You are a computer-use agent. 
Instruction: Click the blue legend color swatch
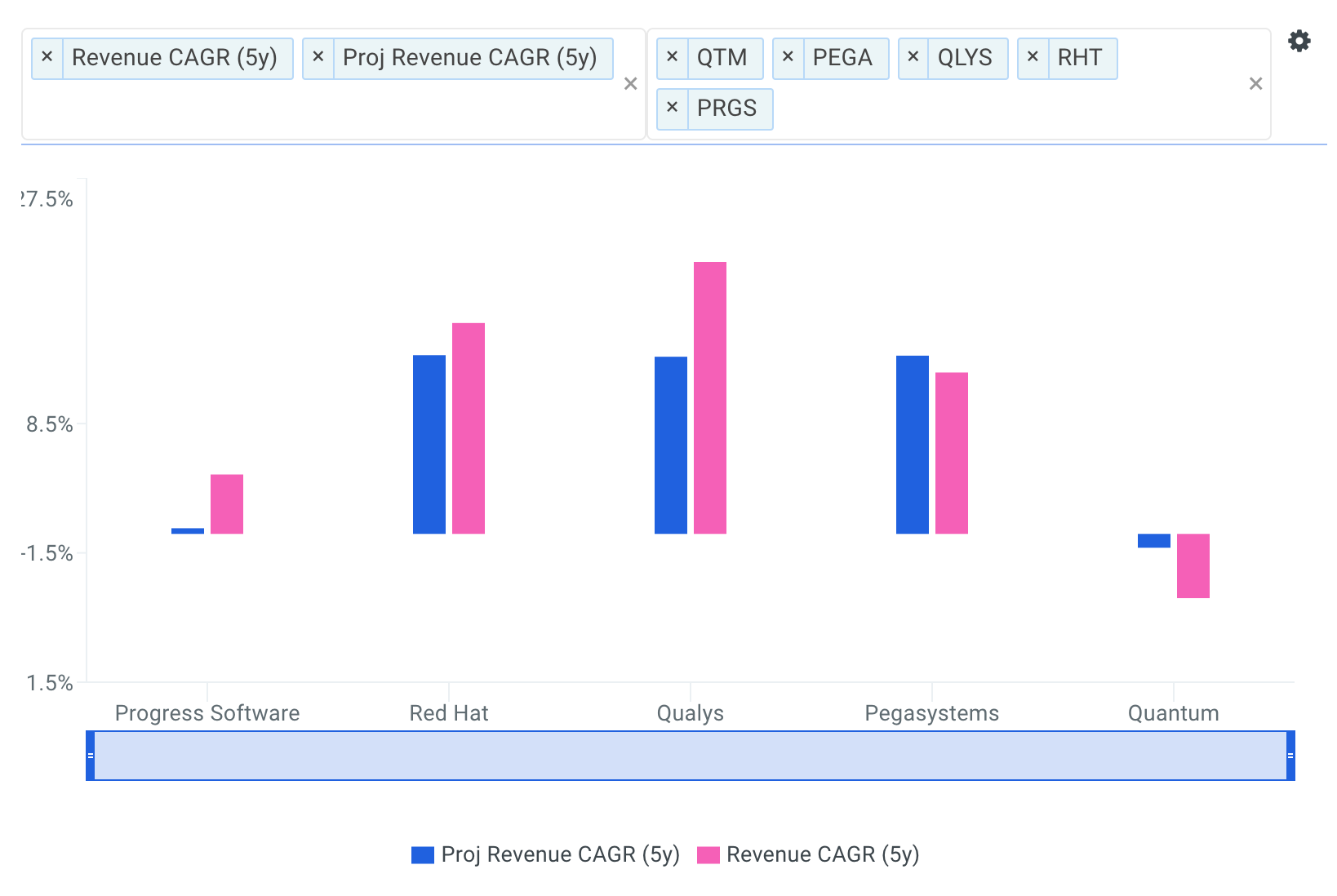pyautogui.click(x=423, y=855)
